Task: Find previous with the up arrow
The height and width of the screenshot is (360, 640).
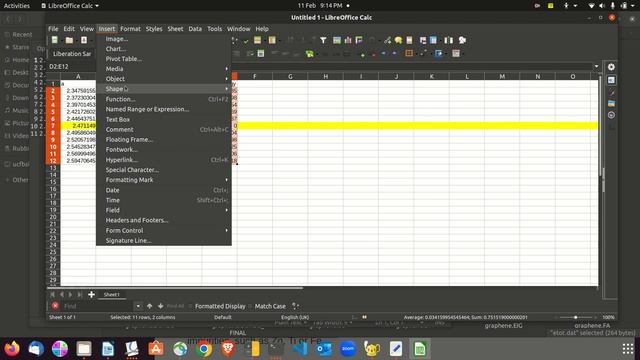Action: click(x=149, y=306)
